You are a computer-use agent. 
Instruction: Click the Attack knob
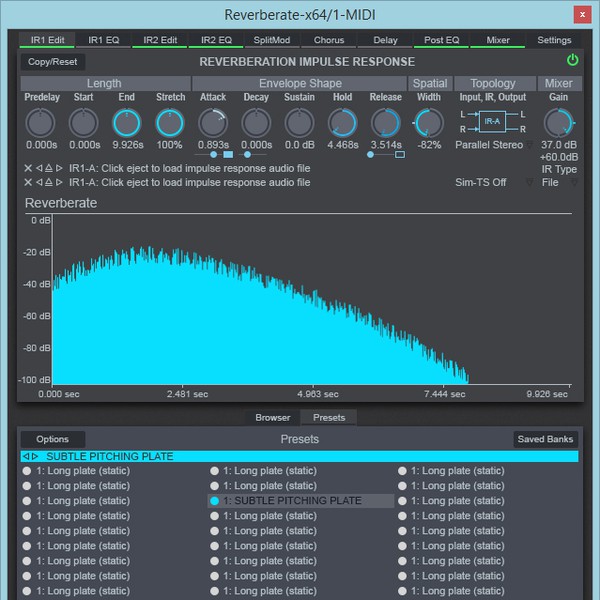click(213, 123)
